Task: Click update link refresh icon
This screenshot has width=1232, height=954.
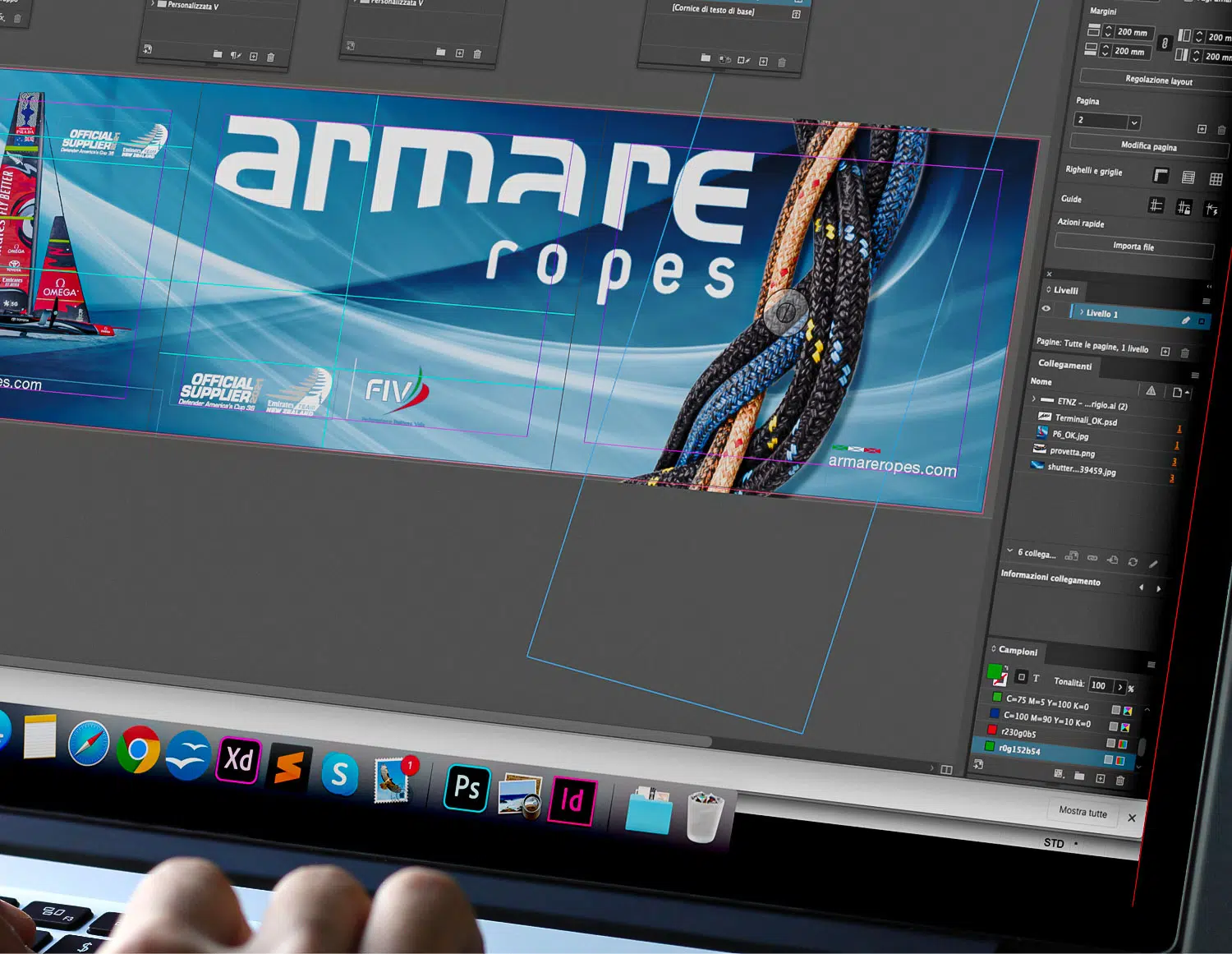Action: [1133, 562]
